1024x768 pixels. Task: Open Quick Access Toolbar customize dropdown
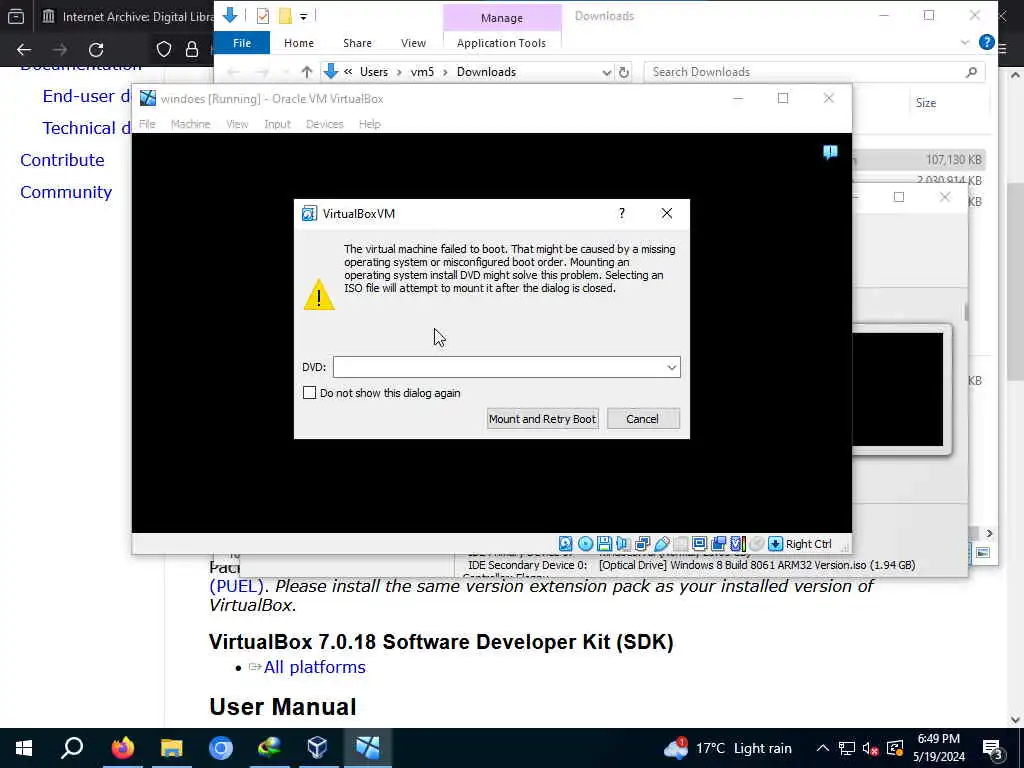(303, 16)
